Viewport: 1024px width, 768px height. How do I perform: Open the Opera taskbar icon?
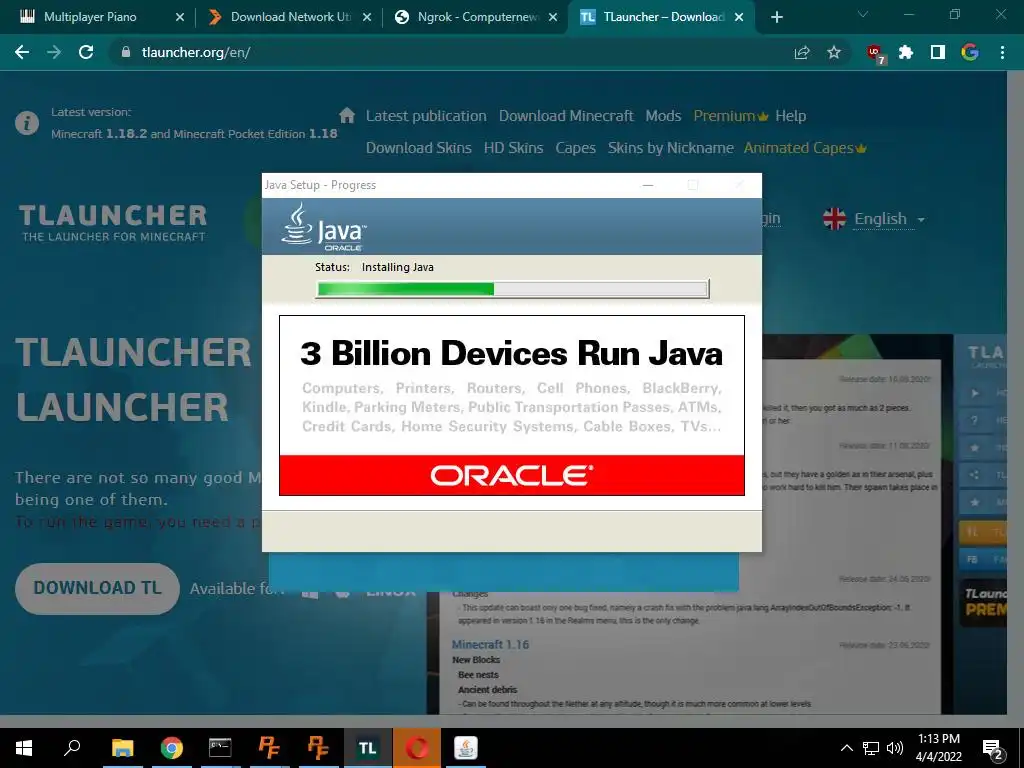click(417, 748)
